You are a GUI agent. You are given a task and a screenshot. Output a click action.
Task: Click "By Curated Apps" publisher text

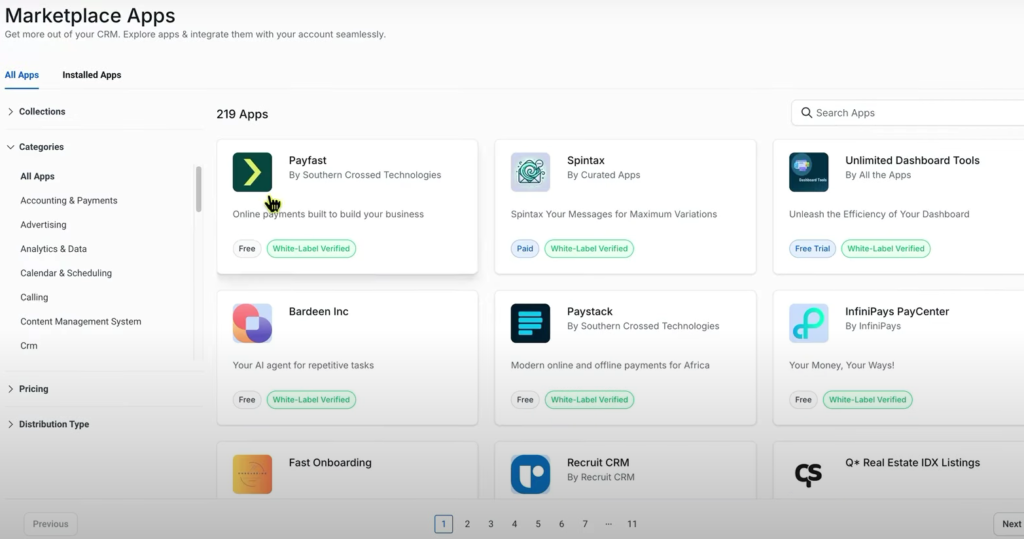click(x=603, y=175)
